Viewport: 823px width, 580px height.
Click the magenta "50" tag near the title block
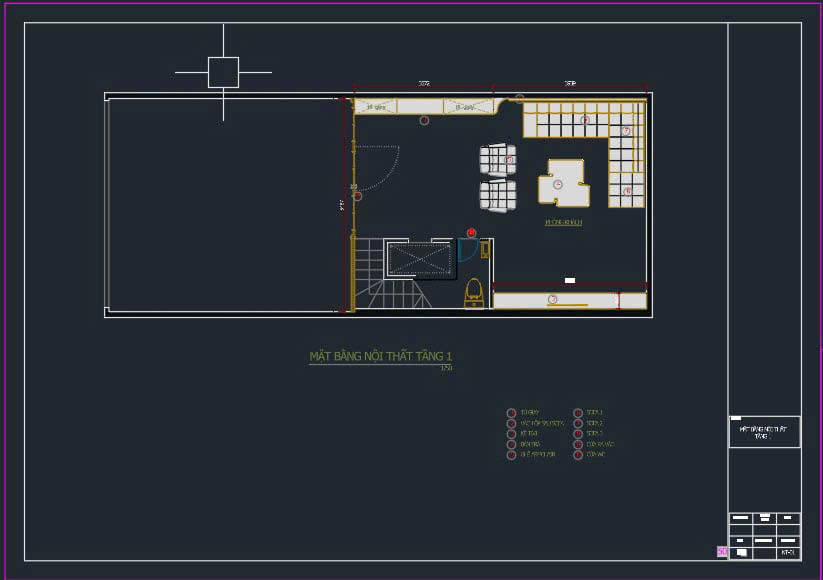pyautogui.click(x=722, y=551)
